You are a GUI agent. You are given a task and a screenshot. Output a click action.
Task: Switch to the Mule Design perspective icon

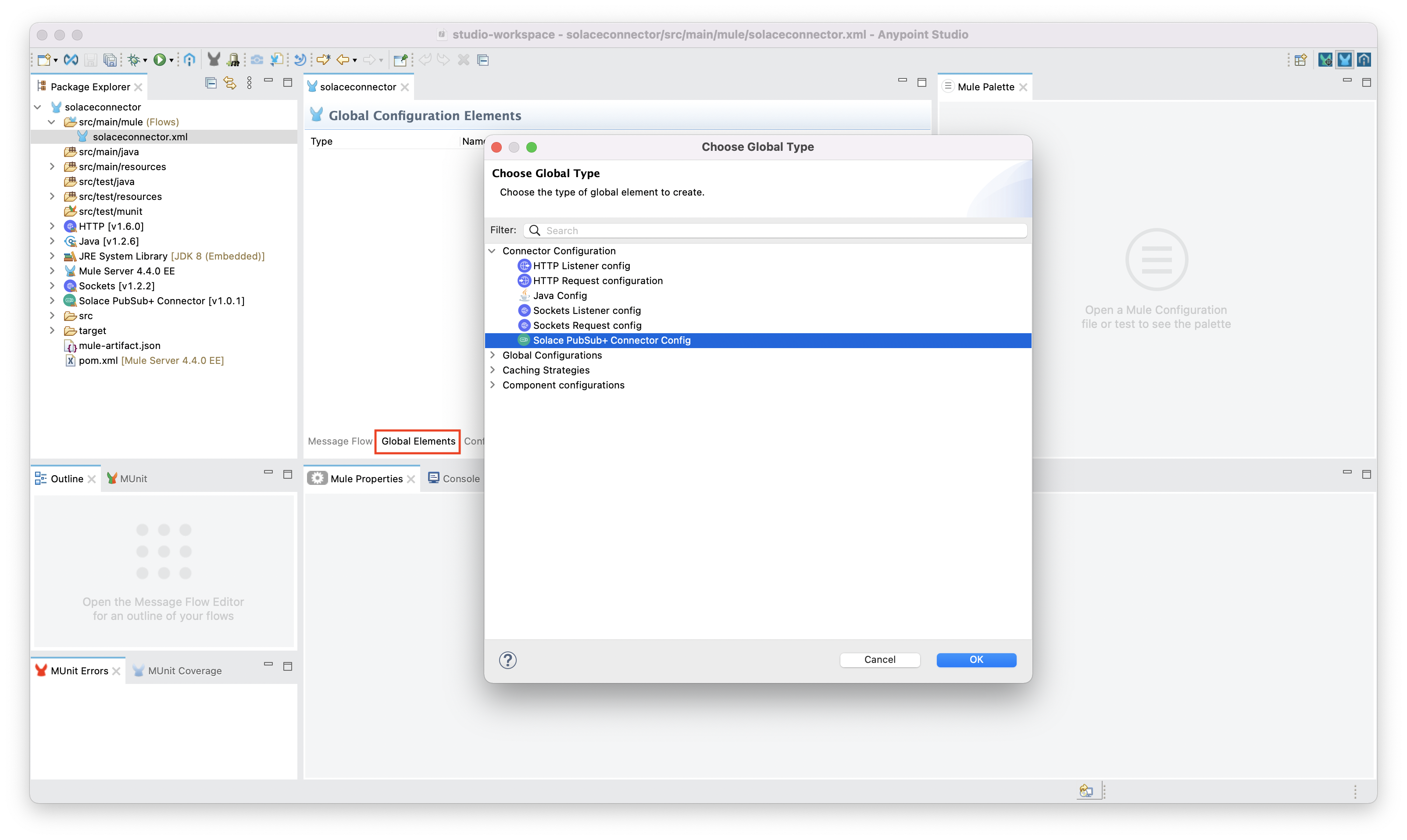pos(1345,60)
